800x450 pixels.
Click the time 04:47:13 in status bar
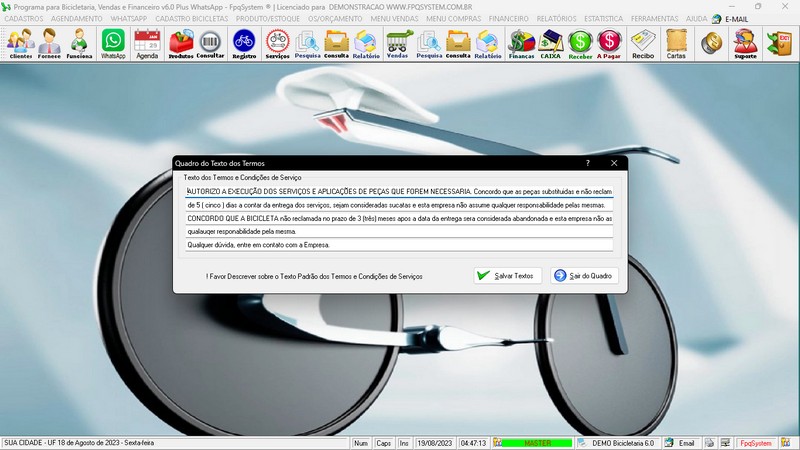point(473,443)
